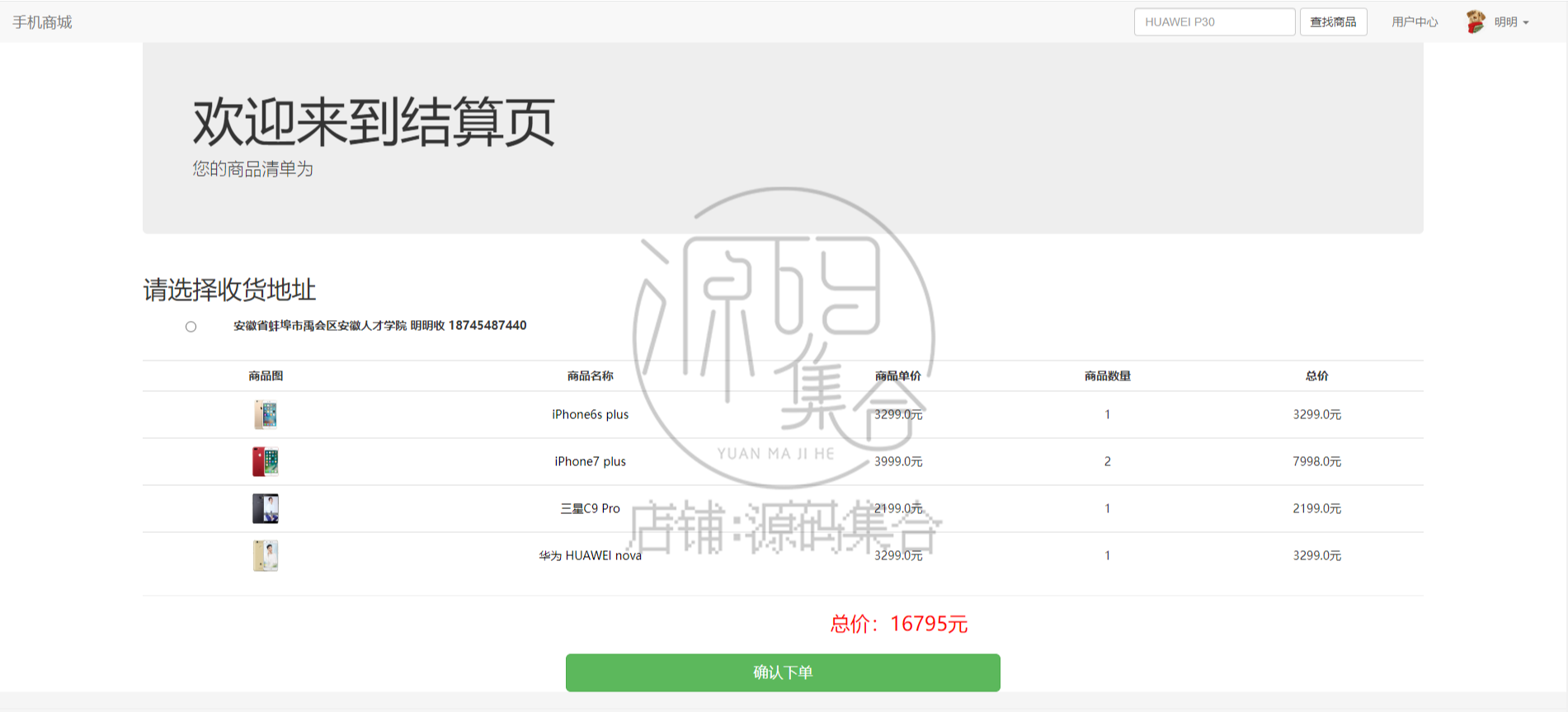Click the 您的商品清单为 subtitle
The image size is (1568, 712).
click(x=252, y=169)
